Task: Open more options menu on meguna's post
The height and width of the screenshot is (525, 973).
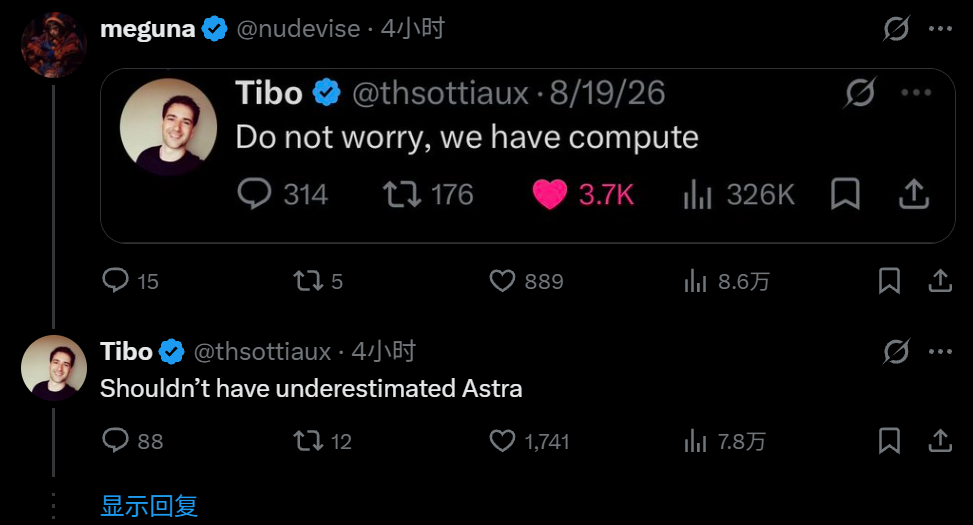Action: tap(941, 29)
